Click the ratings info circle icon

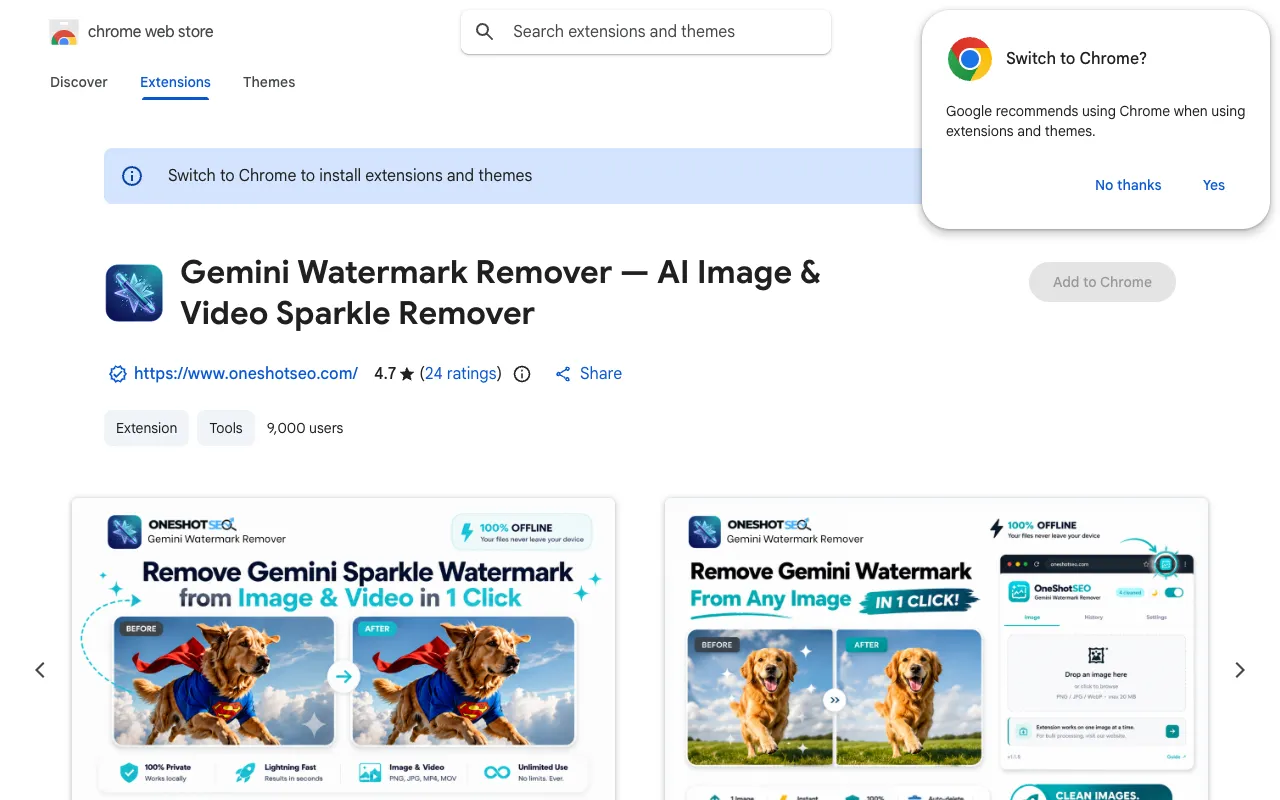click(522, 374)
